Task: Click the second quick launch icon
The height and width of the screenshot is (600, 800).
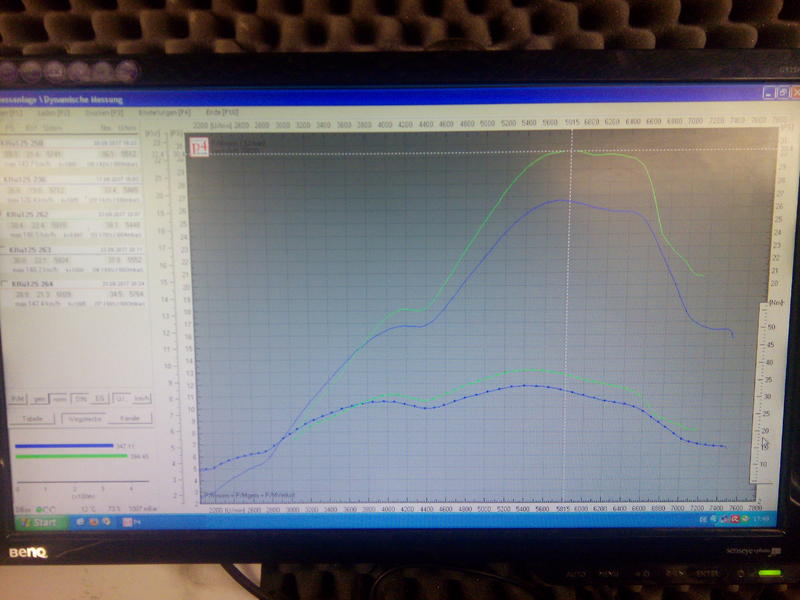Action: (93, 522)
